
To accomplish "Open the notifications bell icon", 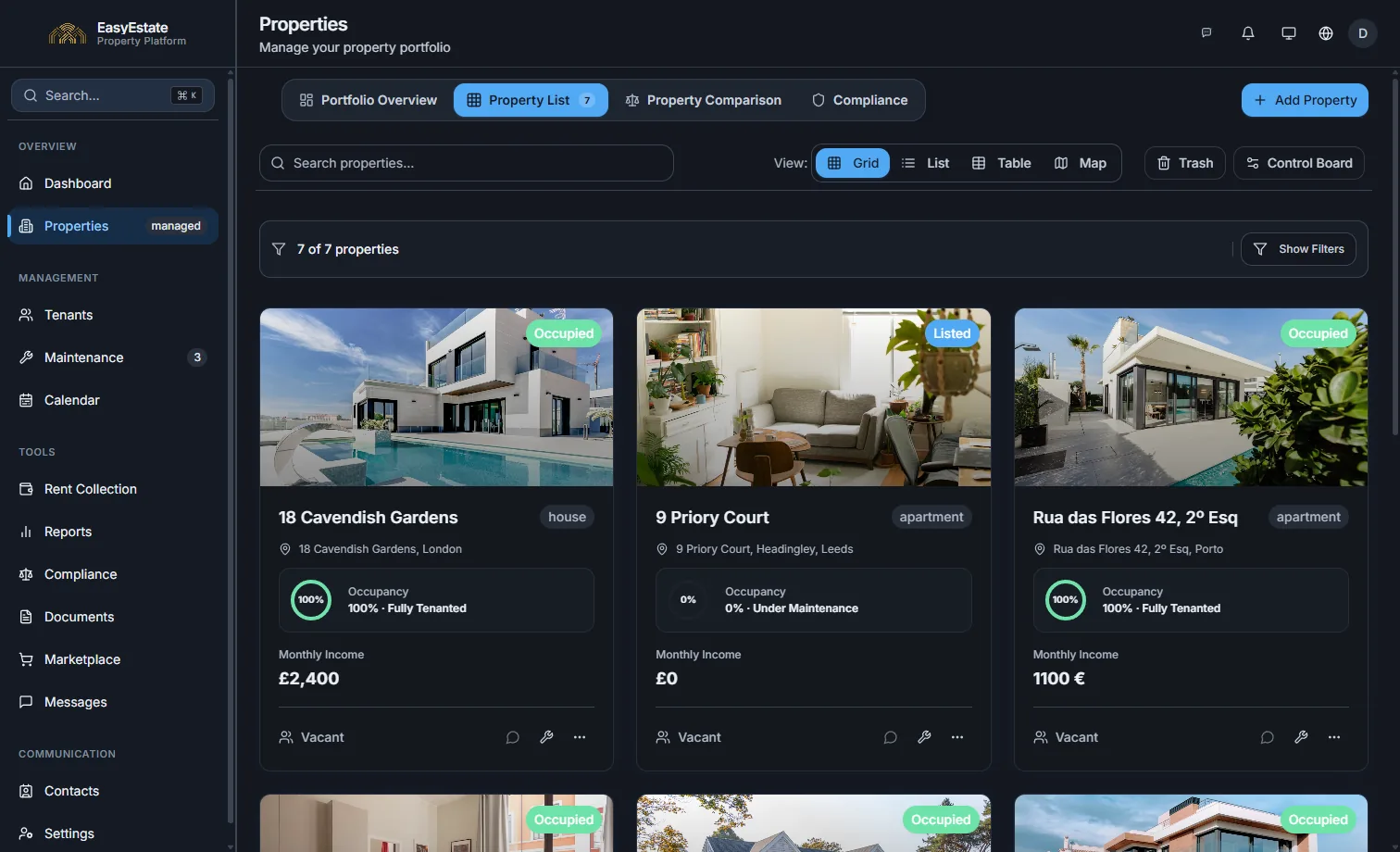I will click(1247, 33).
